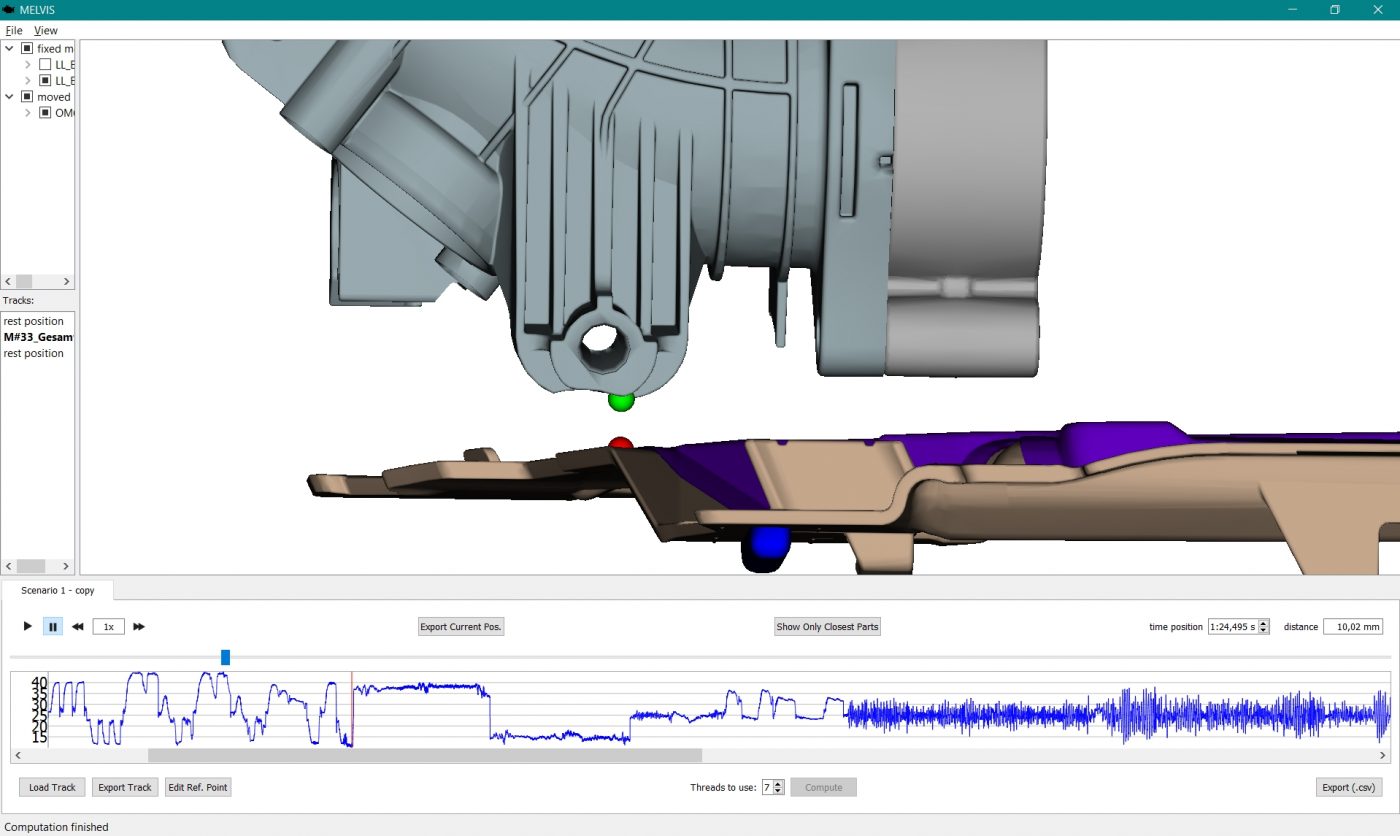Click the red sphere marker in 3D view

point(621,444)
